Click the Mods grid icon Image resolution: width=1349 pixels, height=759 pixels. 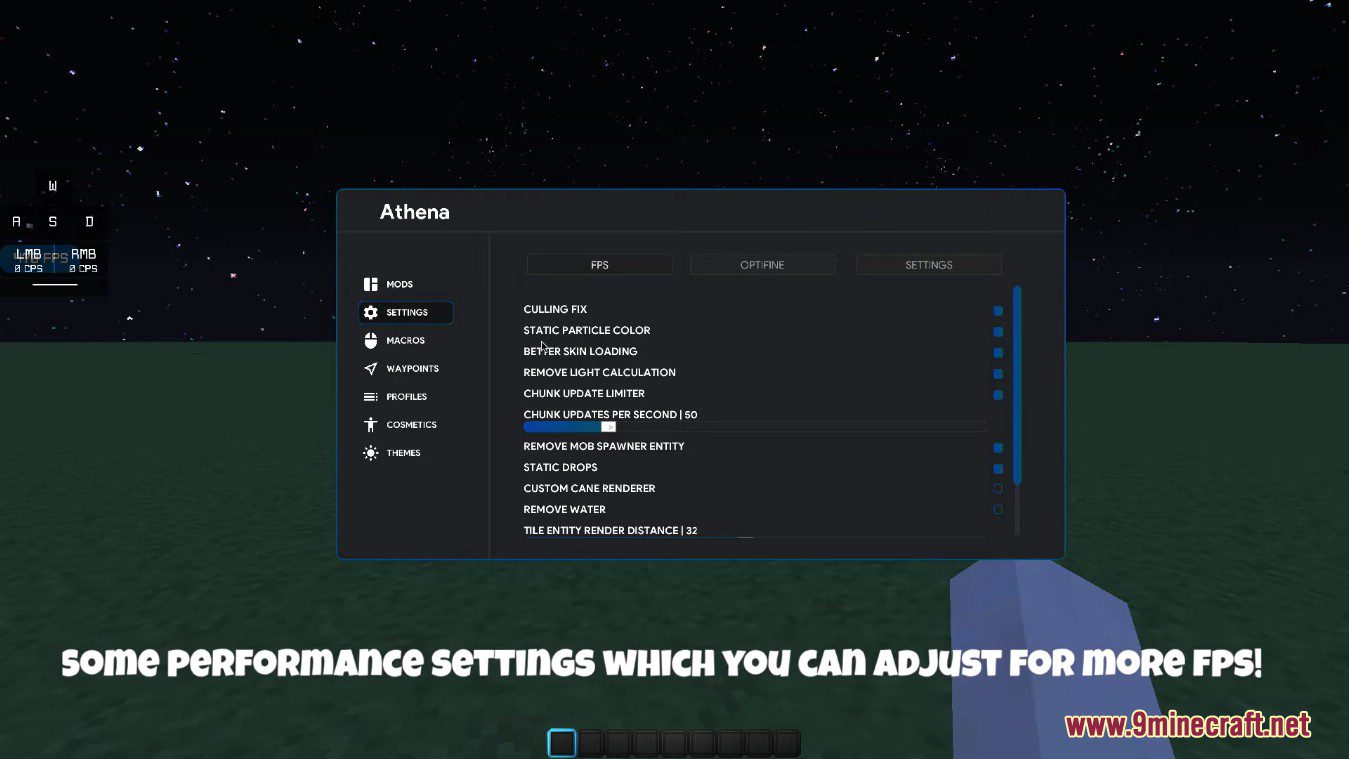pos(371,285)
